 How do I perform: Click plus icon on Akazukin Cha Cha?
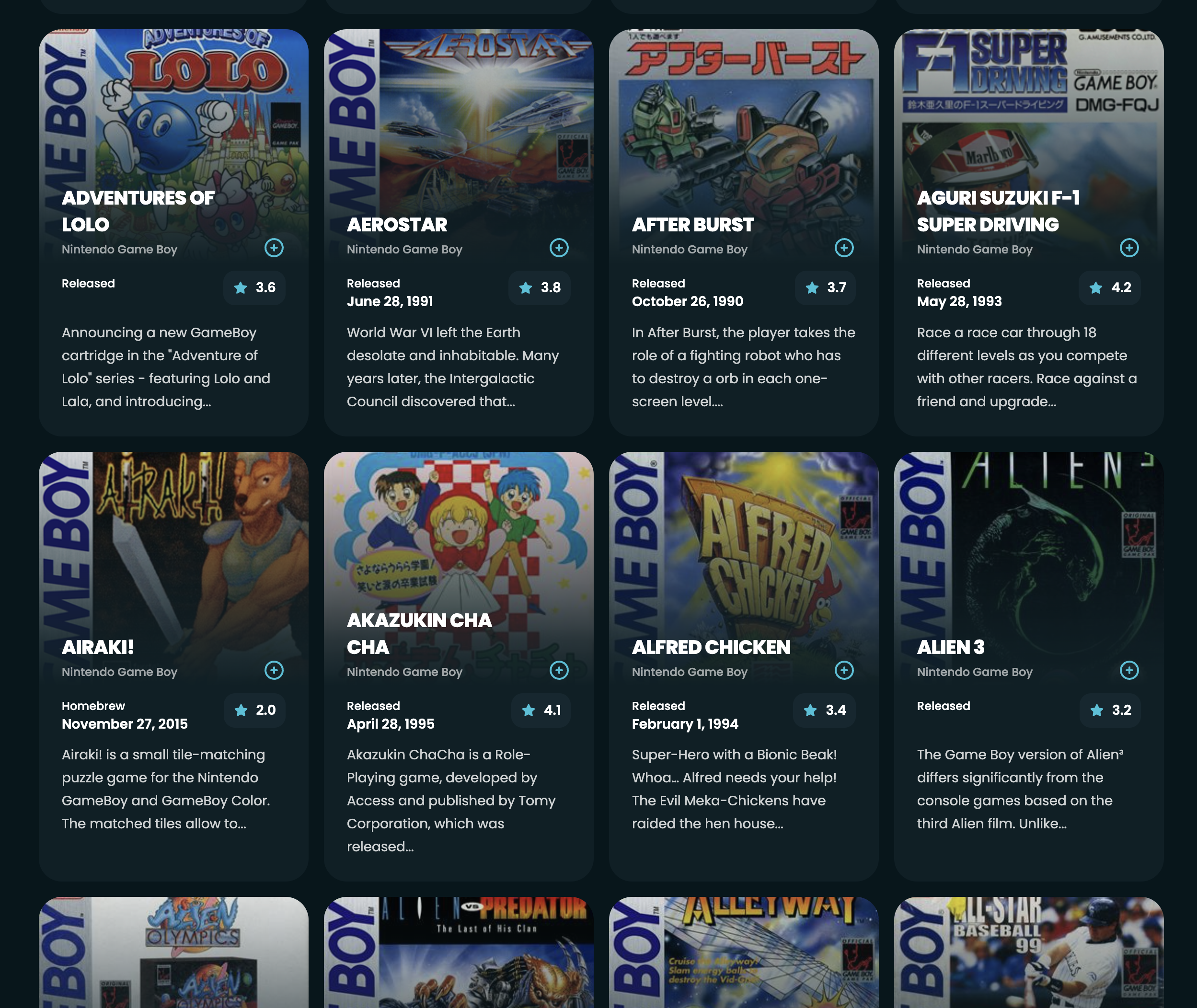(x=559, y=670)
